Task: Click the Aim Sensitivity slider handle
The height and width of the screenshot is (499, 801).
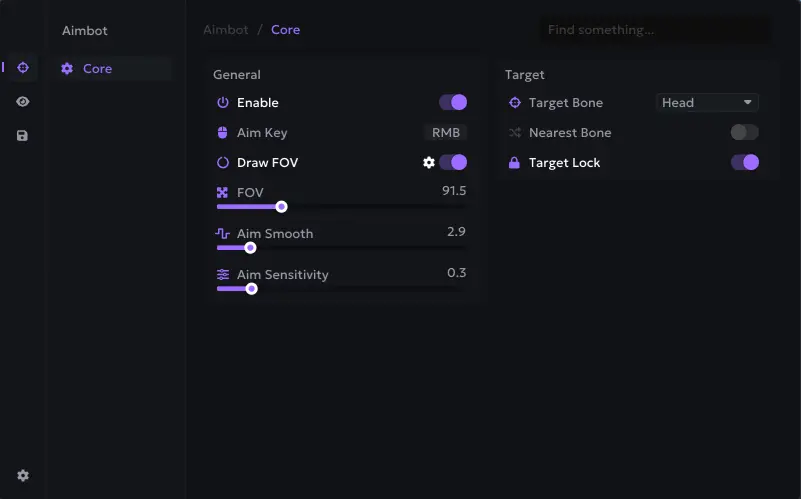Action: pyautogui.click(x=252, y=289)
